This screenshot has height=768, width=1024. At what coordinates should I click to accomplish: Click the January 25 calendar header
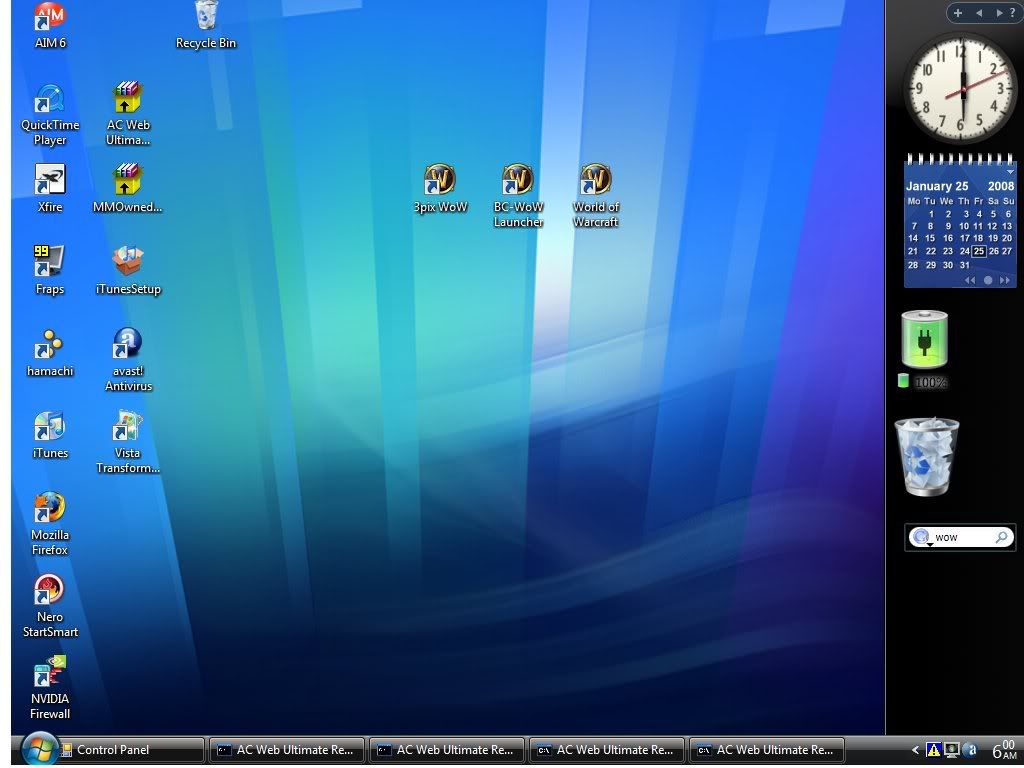tap(937, 186)
